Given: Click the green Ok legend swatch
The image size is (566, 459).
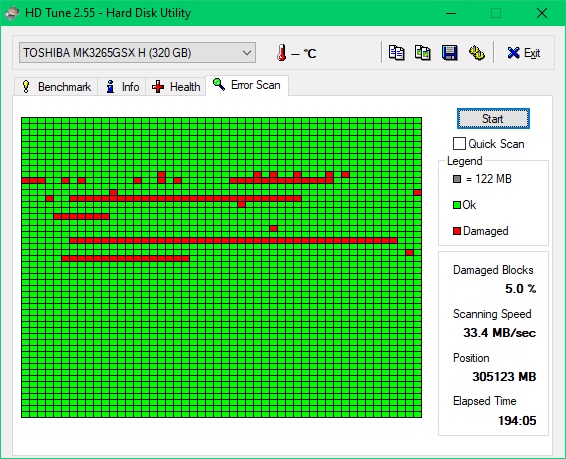Looking at the screenshot, I should pos(457,205).
